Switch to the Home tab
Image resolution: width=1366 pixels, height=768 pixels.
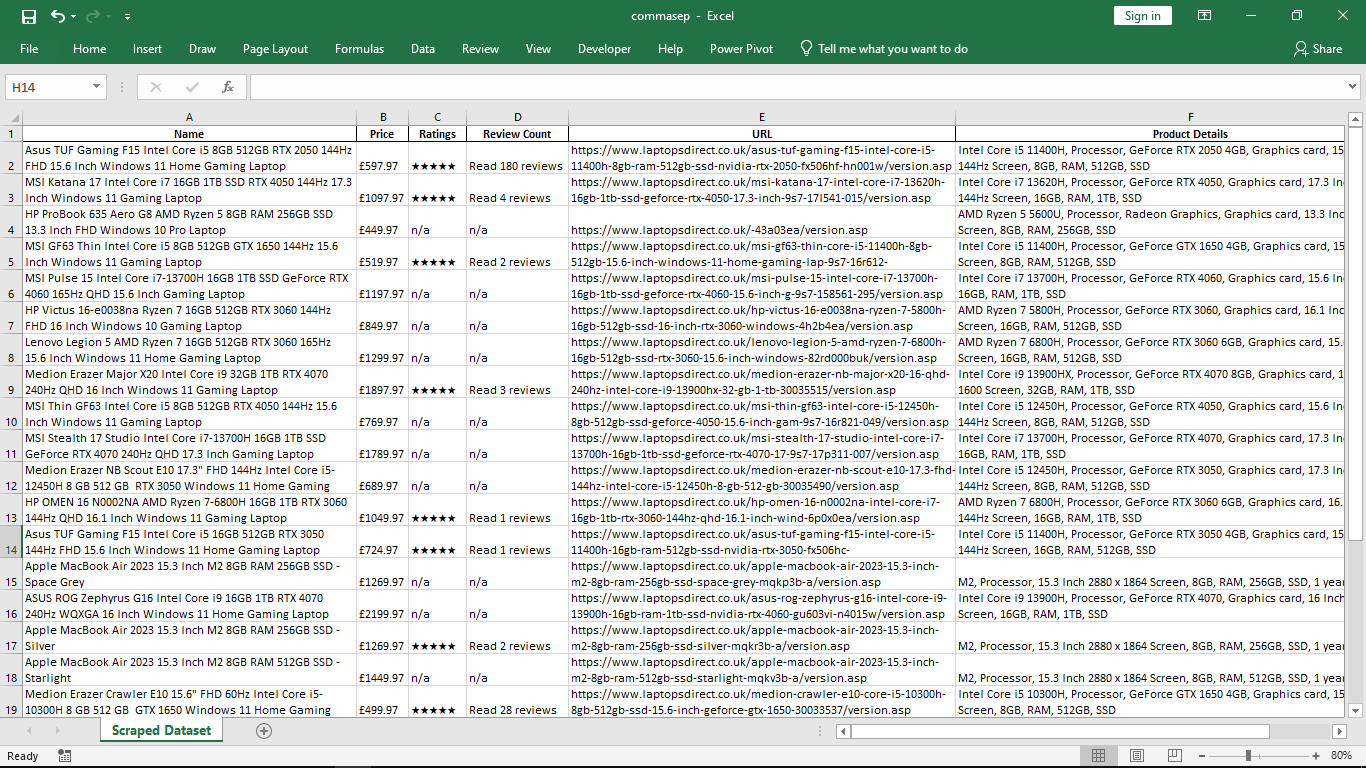[x=89, y=49]
